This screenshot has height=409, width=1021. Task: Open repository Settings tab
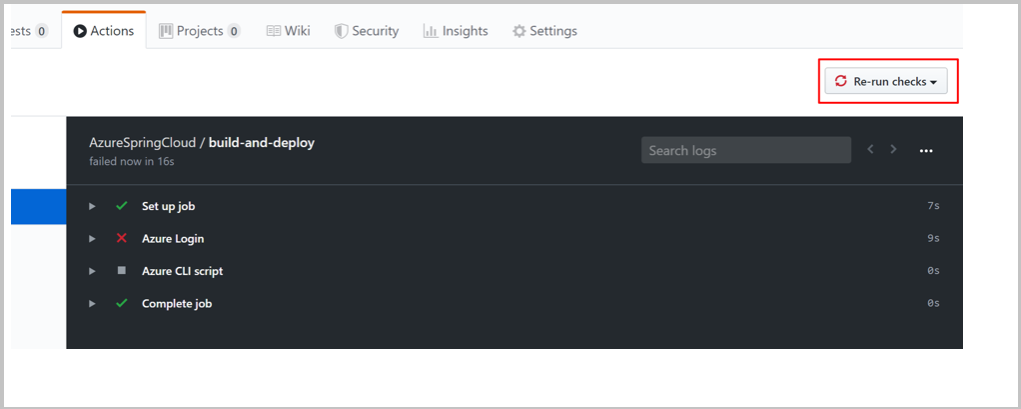(544, 31)
